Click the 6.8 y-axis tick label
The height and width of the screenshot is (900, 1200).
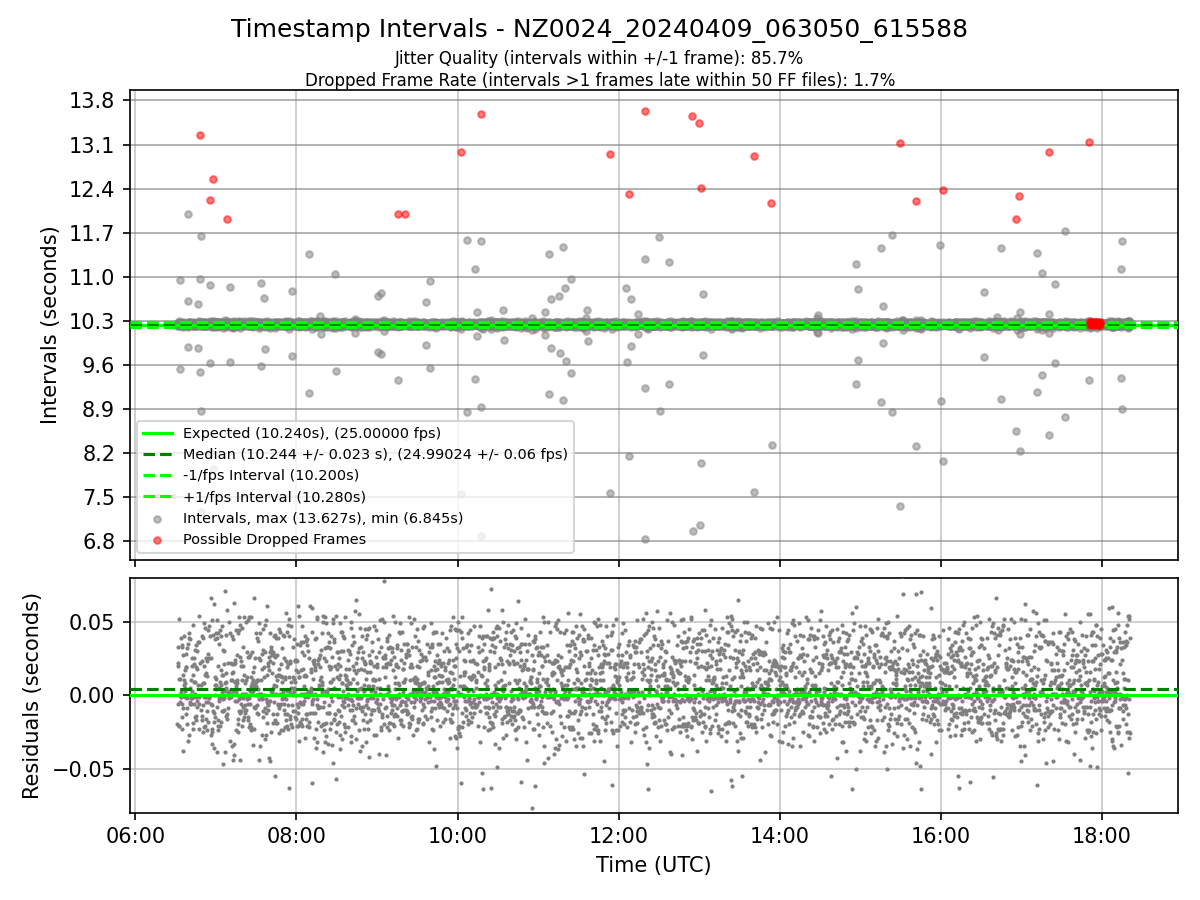100,542
